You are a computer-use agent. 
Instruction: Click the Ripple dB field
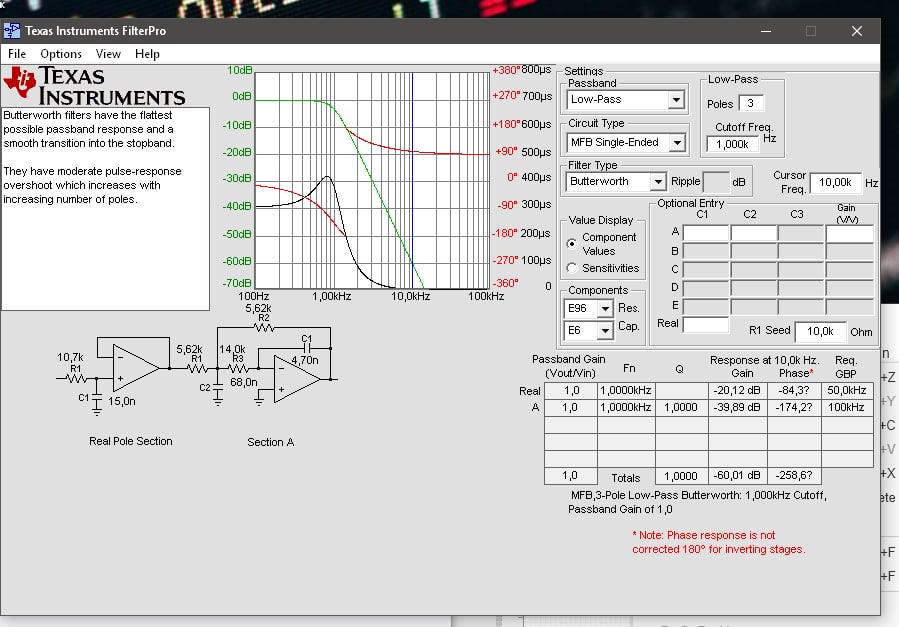[x=716, y=182]
